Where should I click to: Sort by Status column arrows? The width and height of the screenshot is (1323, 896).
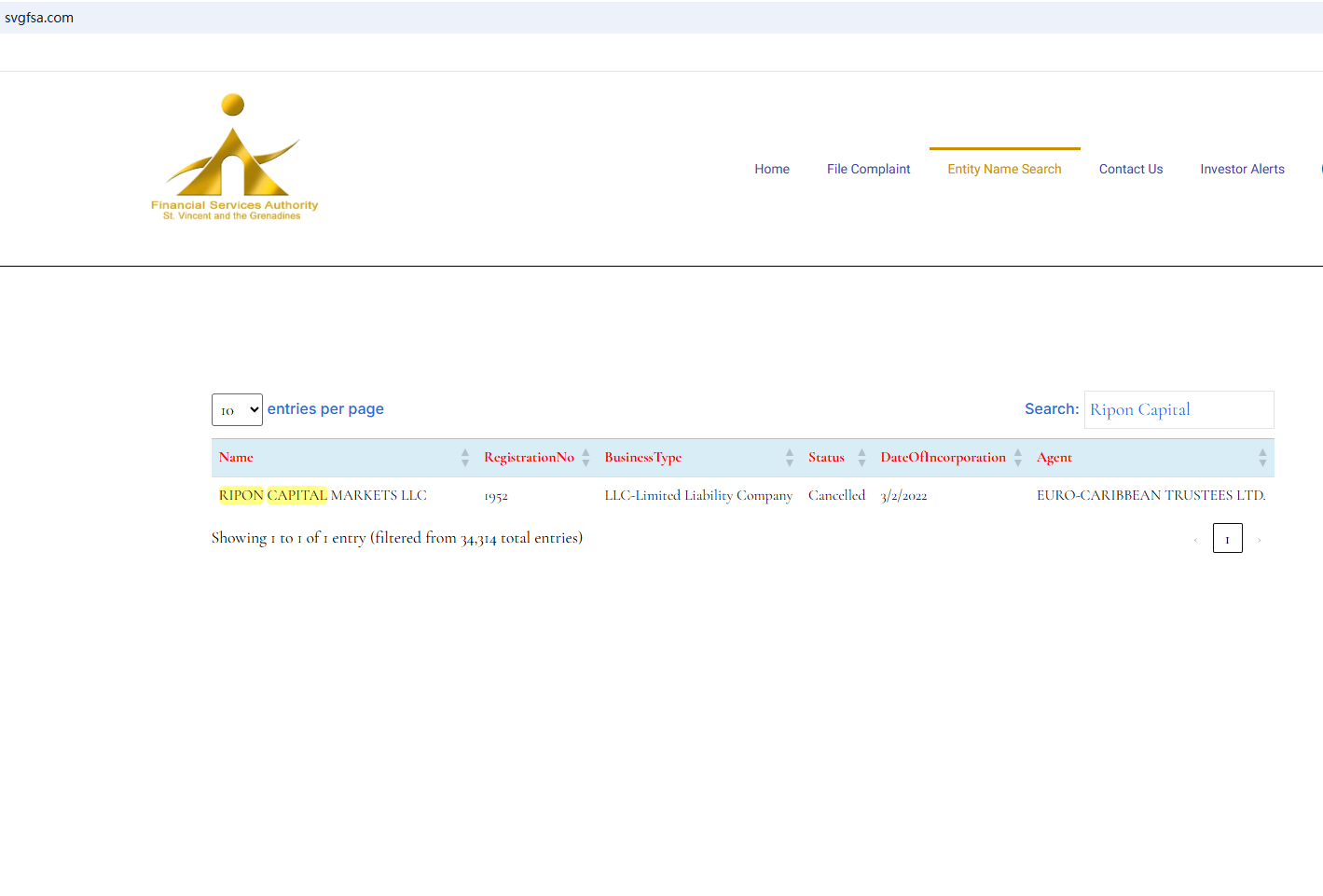861,458
